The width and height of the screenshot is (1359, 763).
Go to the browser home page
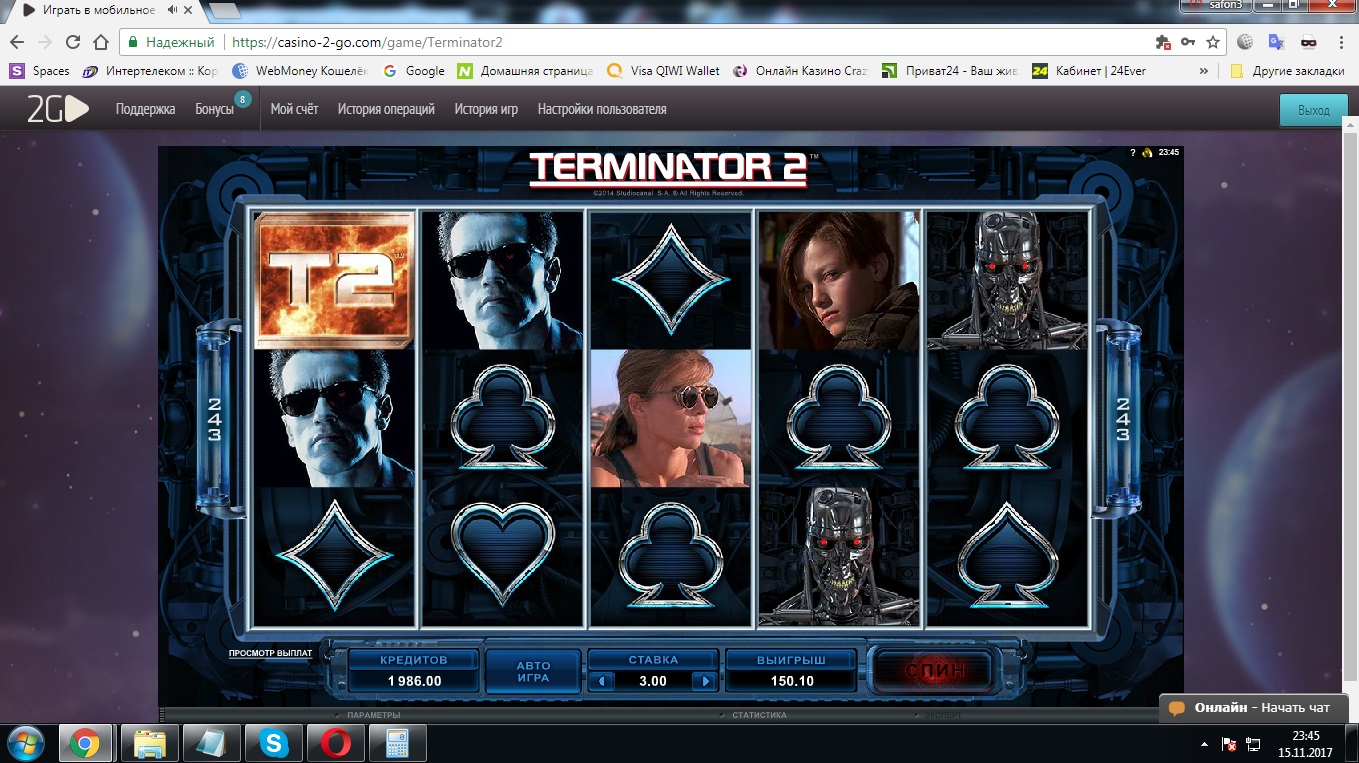(100, 42)
